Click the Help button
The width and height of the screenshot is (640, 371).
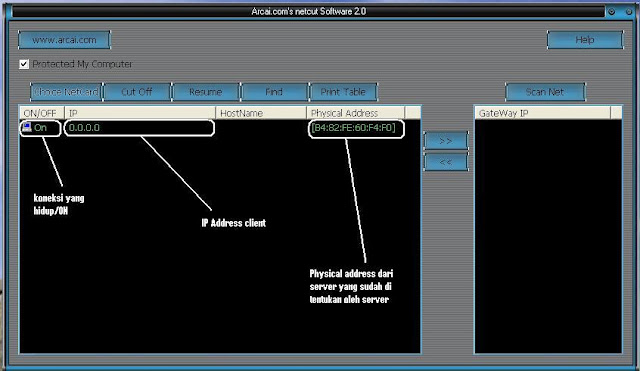coord(585,40)
